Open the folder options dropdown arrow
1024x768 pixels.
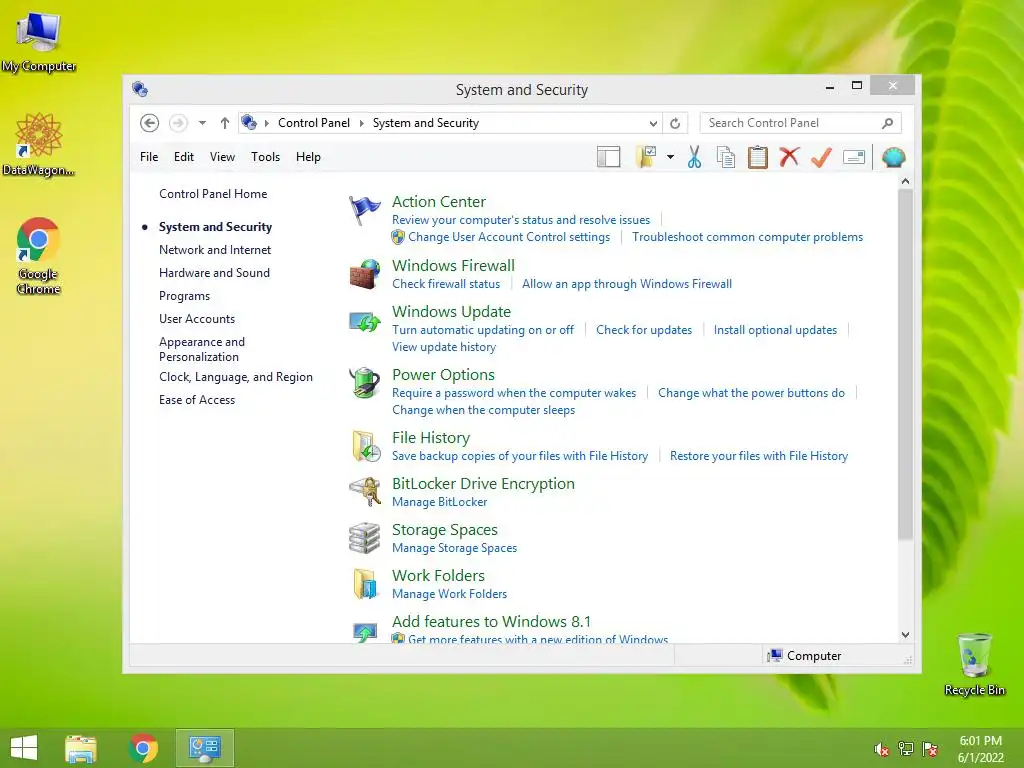point(670,157)
